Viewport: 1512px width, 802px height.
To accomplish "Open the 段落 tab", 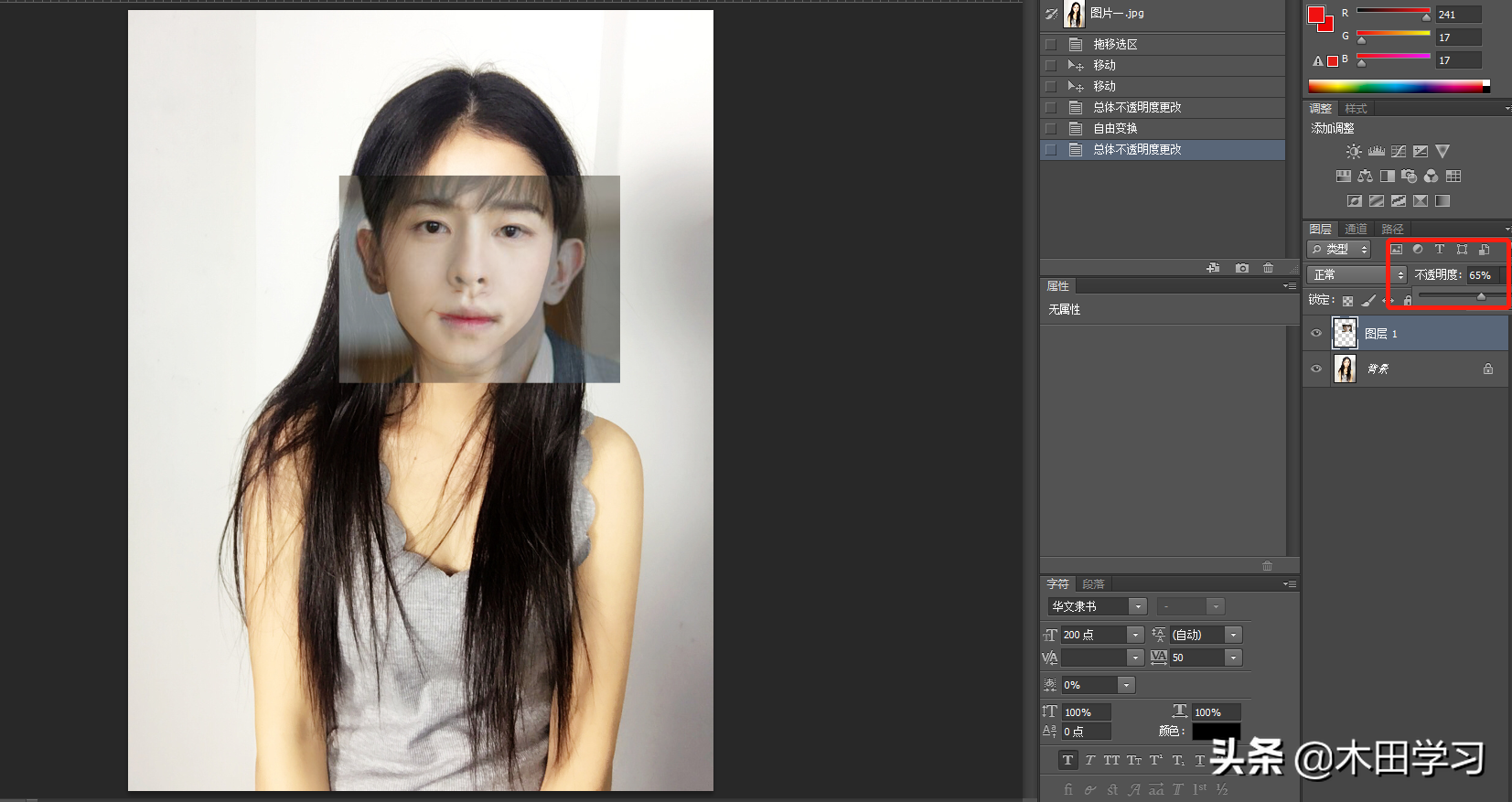I will point(1093,584).
